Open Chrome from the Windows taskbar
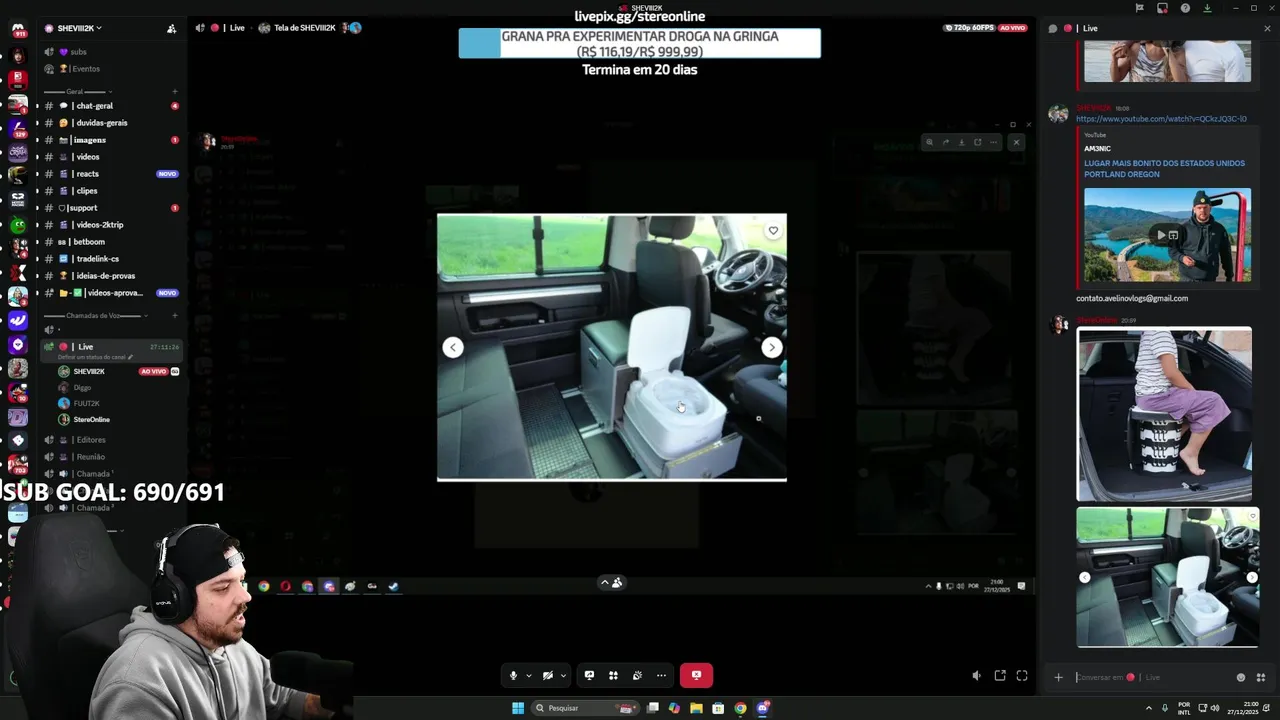 tap(740, 708)
